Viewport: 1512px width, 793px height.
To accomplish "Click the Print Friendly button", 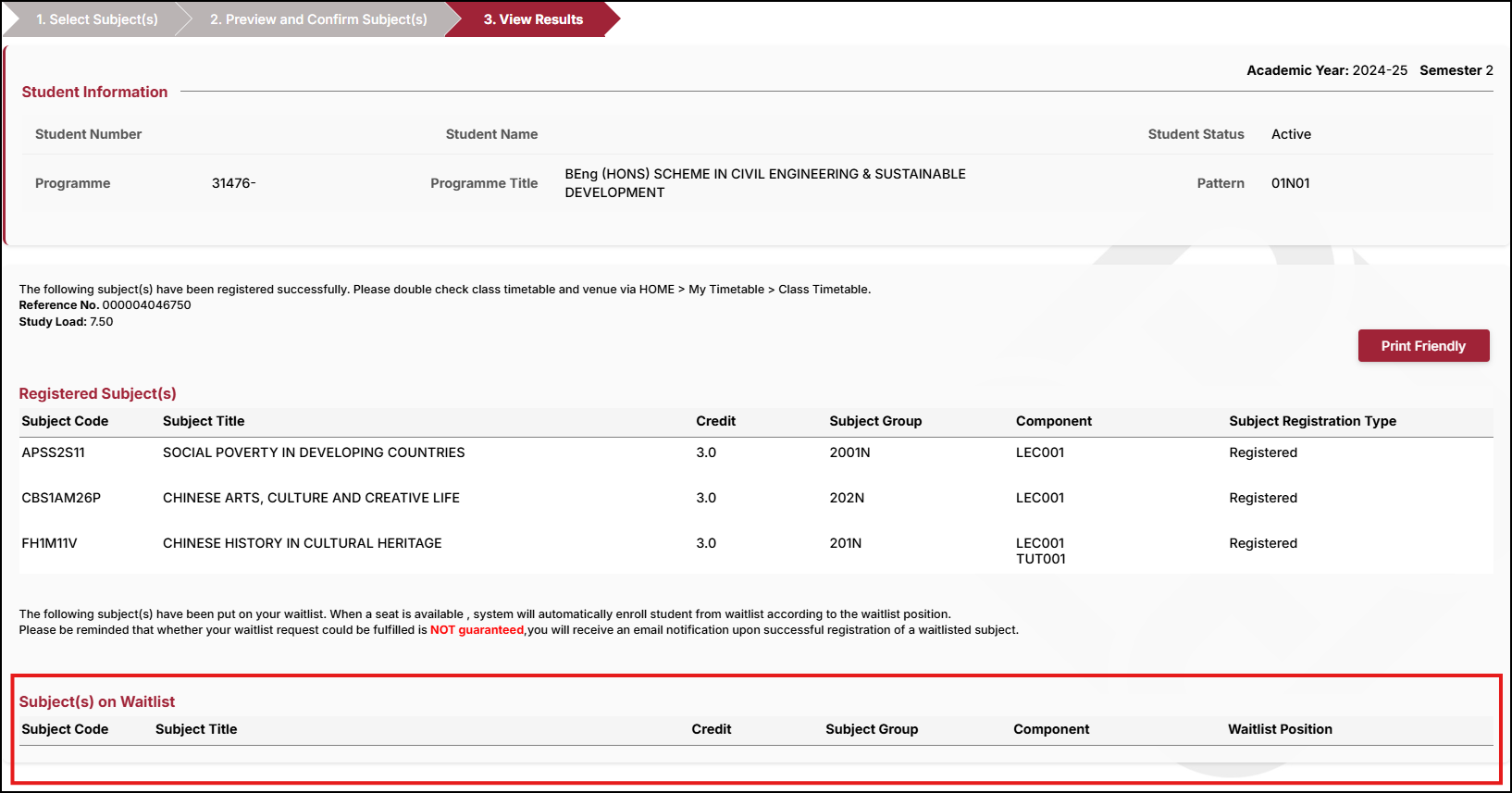I will (1422, 346).
